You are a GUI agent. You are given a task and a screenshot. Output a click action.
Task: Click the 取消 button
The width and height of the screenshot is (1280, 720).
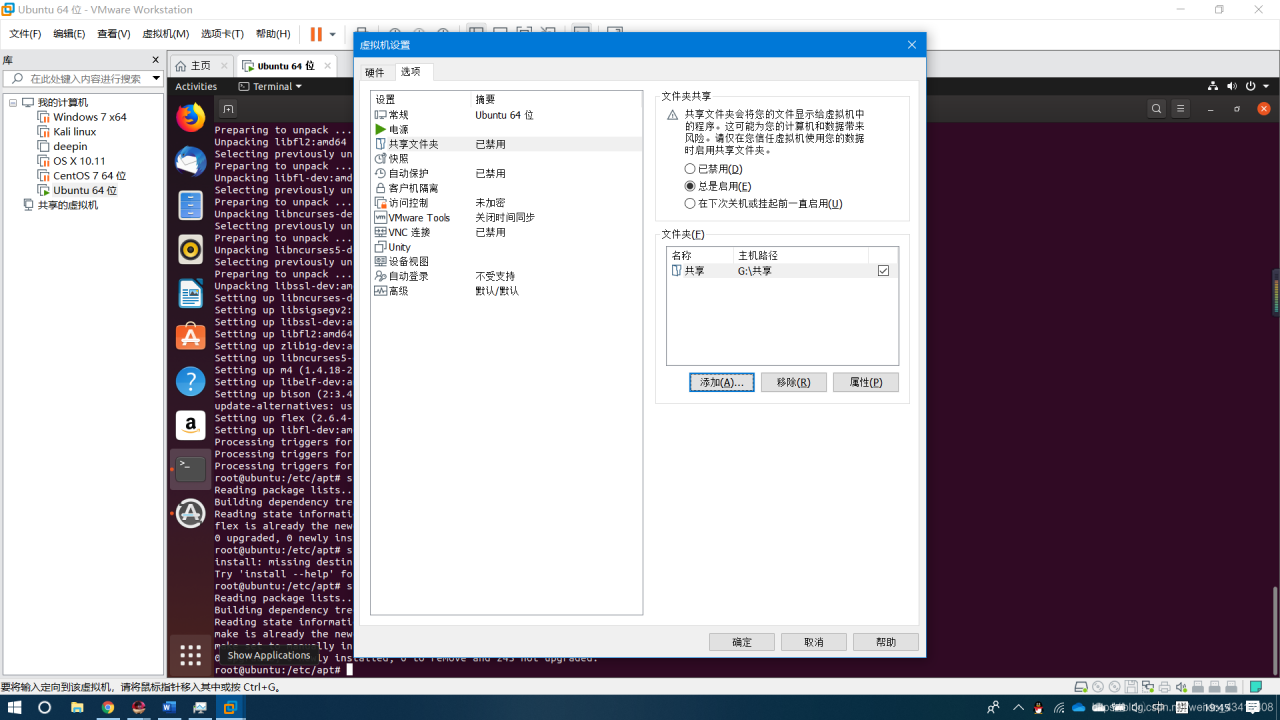point(814,642)
